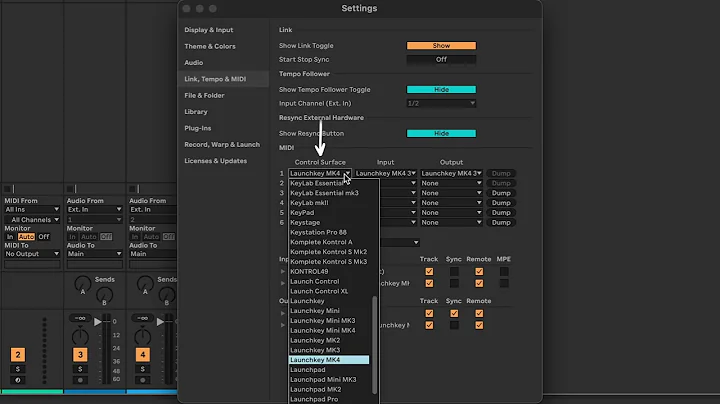
Task: Expand the second Input Ports row triangle
Action: tap(283, 283)
